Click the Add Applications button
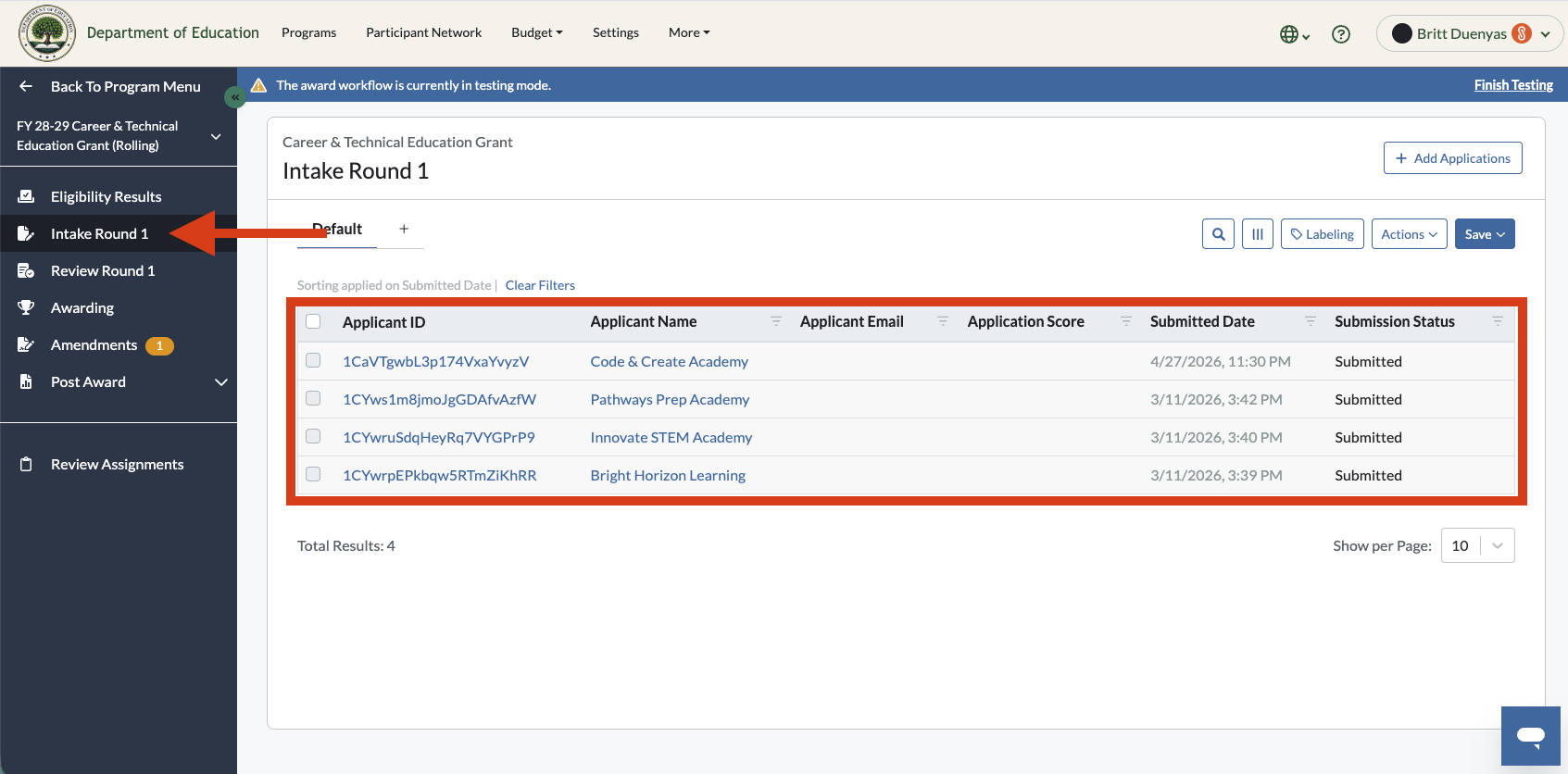1568x774 pixels. [x=1452, y=158]
